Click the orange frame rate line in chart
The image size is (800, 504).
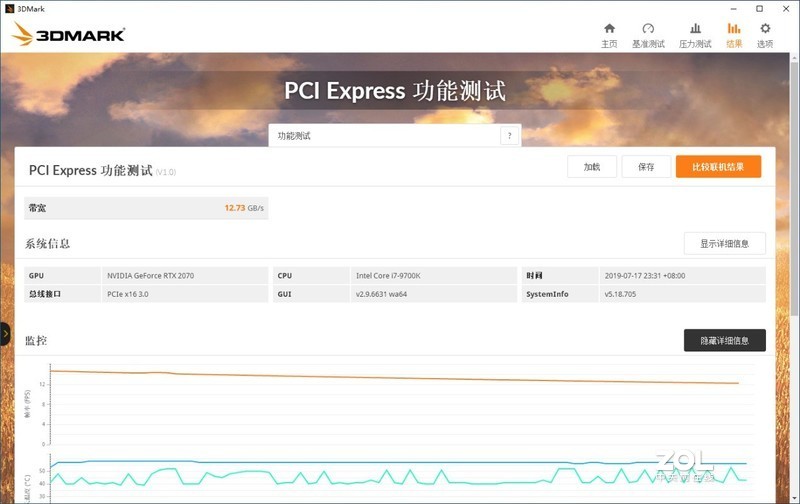394,377
